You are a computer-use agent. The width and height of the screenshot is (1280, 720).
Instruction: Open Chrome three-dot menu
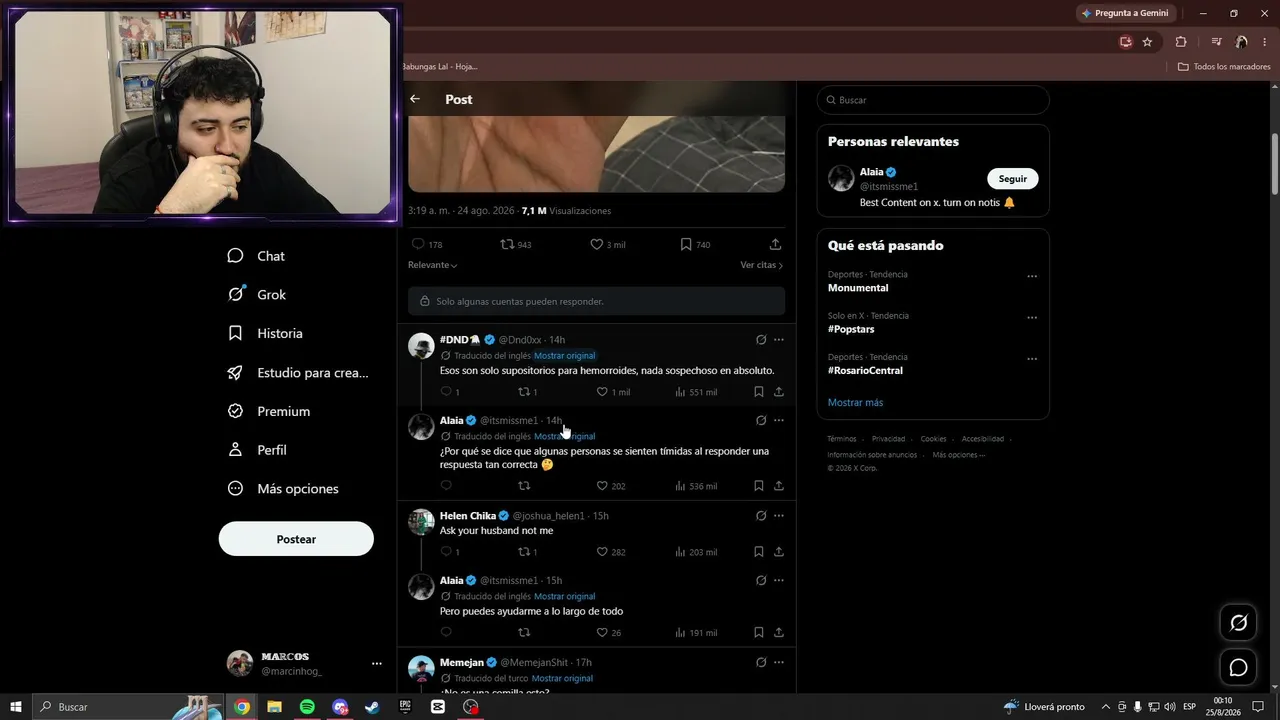pyautogui.click(x=1265, y=42)
